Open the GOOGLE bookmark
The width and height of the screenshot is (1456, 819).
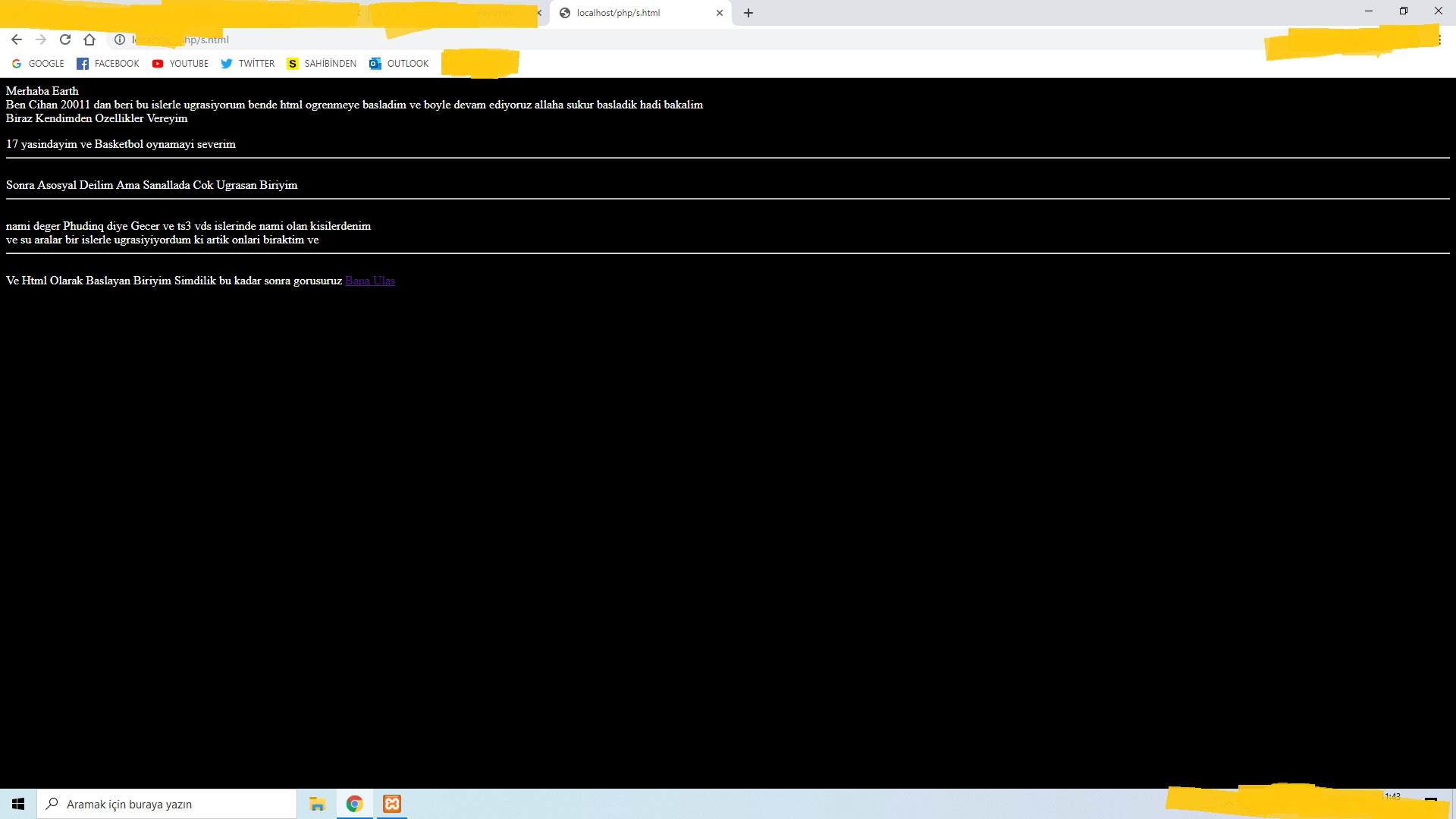tap(38, 64)
